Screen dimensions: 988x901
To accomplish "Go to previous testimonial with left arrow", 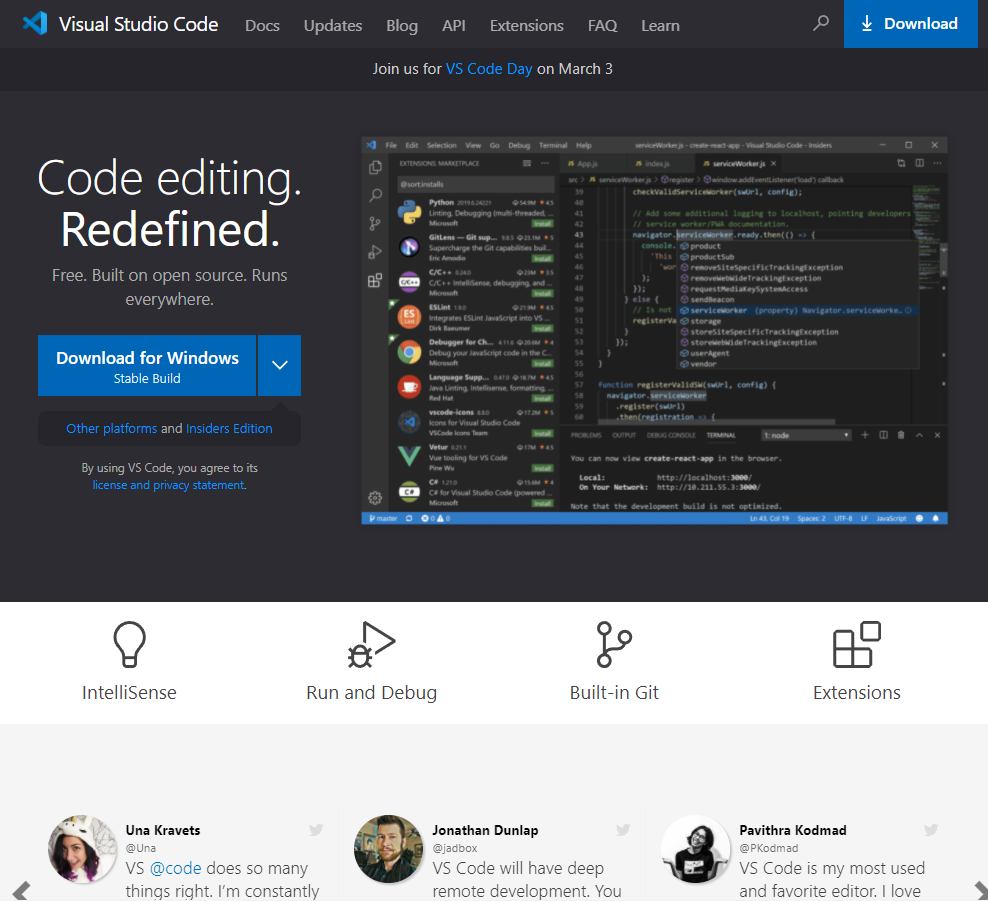I will [x=21, y=891].
